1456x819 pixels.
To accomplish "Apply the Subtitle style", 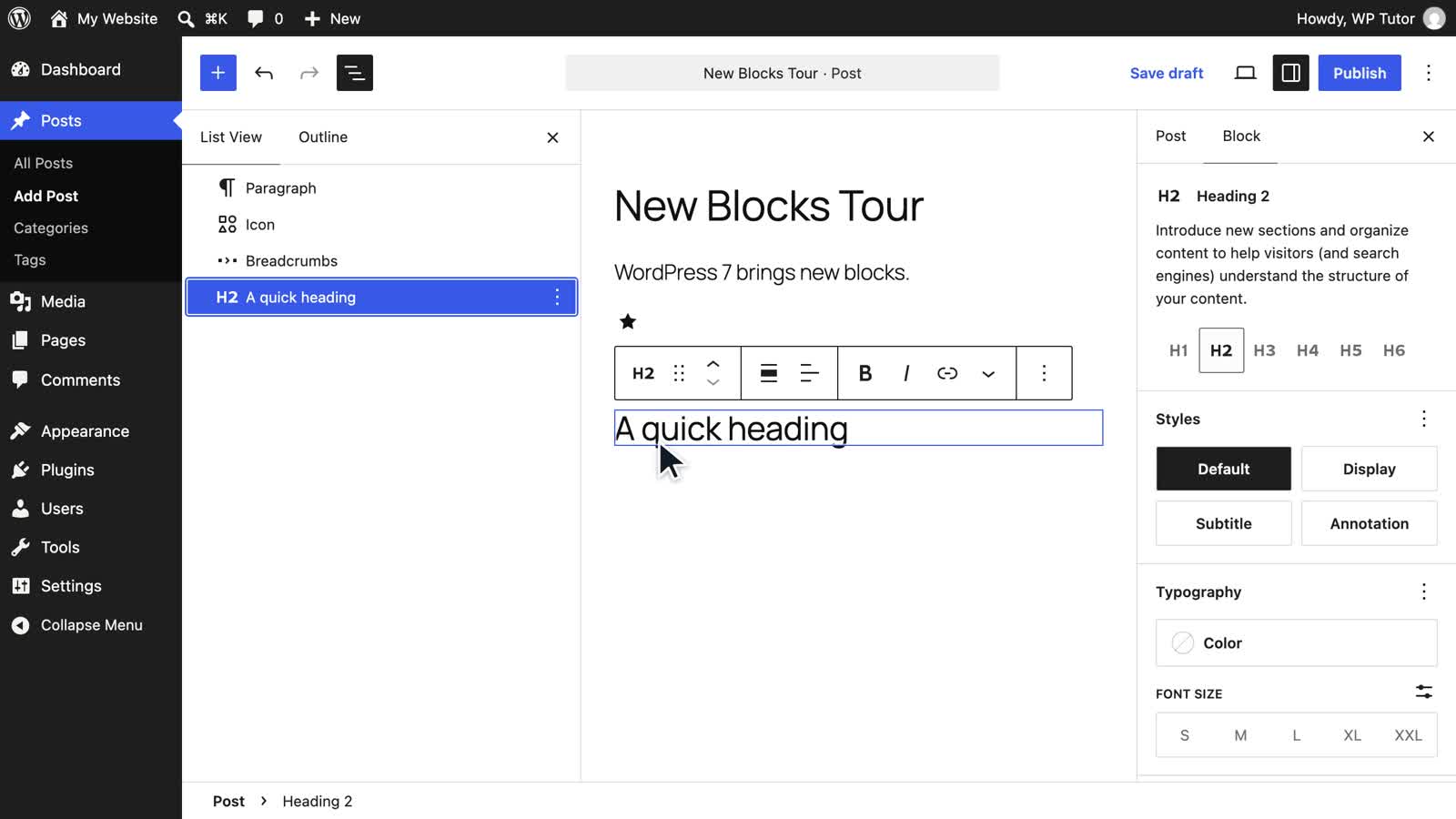I will (1224, 523).
